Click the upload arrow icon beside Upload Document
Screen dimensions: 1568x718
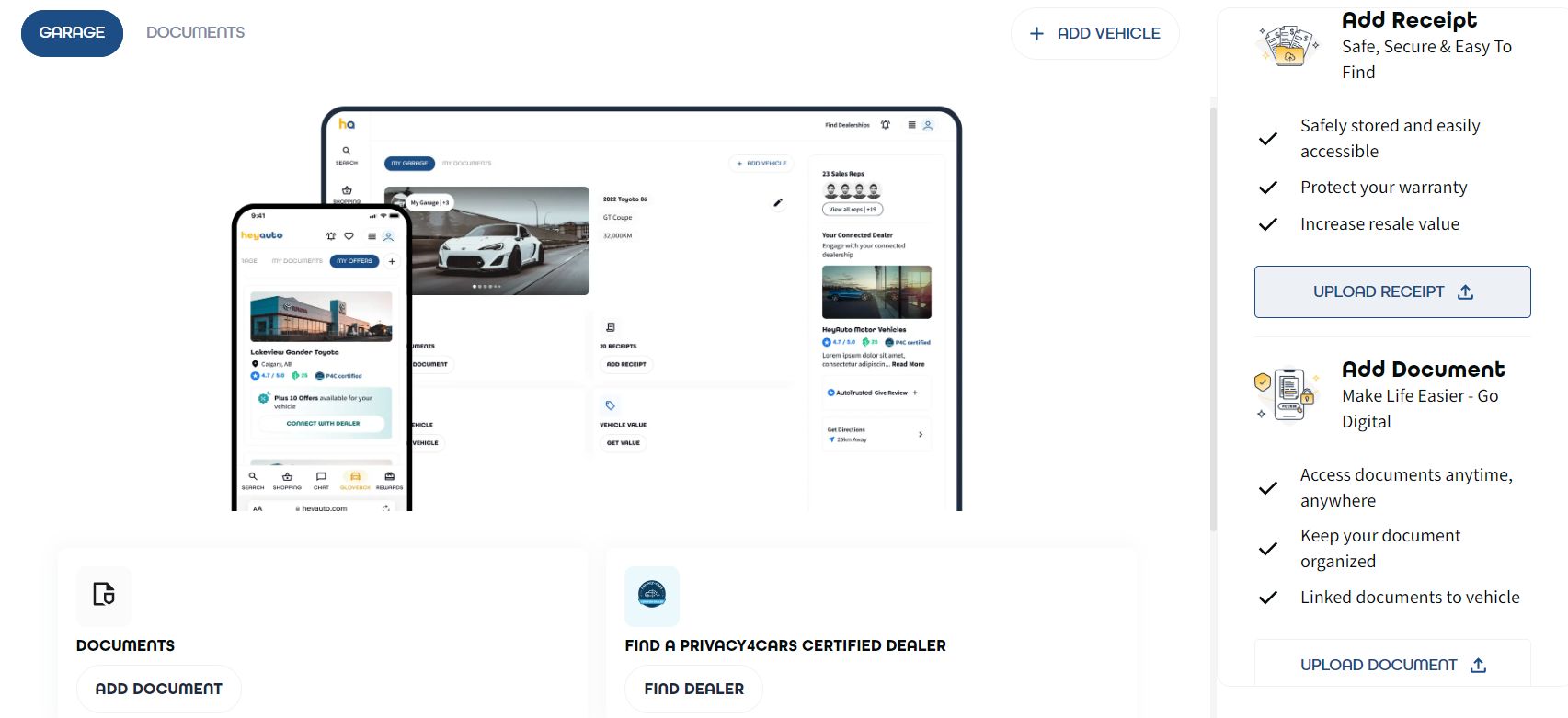[x=1479, y=665]
